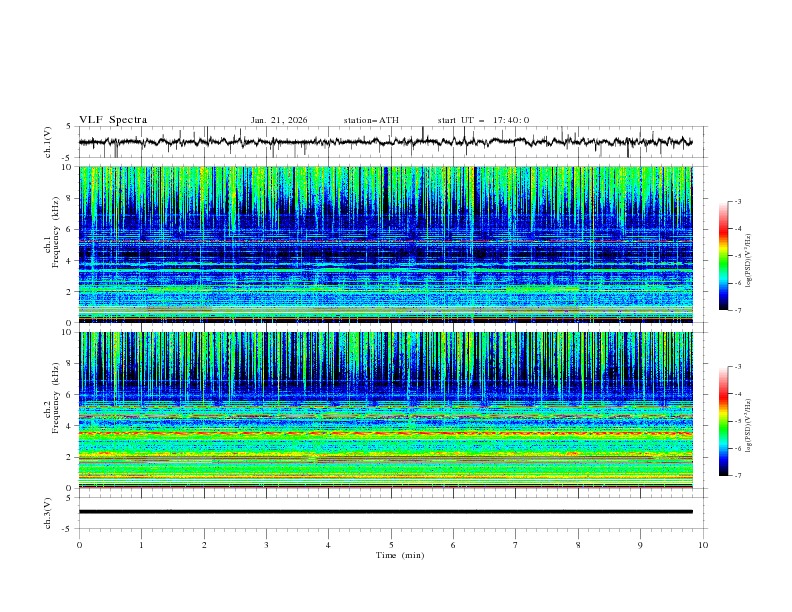Click the "VLF Spectra" title text
This screenshot has width=792, height=612.
[x=113, y=120]
